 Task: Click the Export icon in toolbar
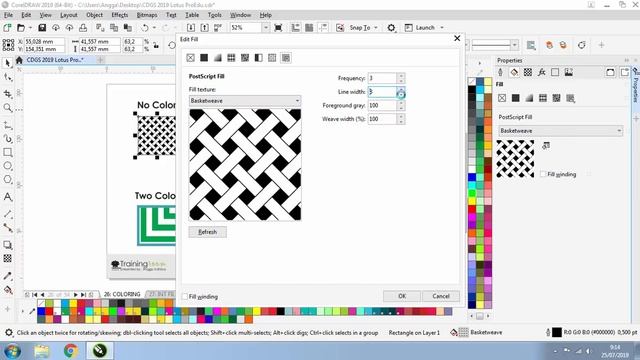tap(204, 28)
